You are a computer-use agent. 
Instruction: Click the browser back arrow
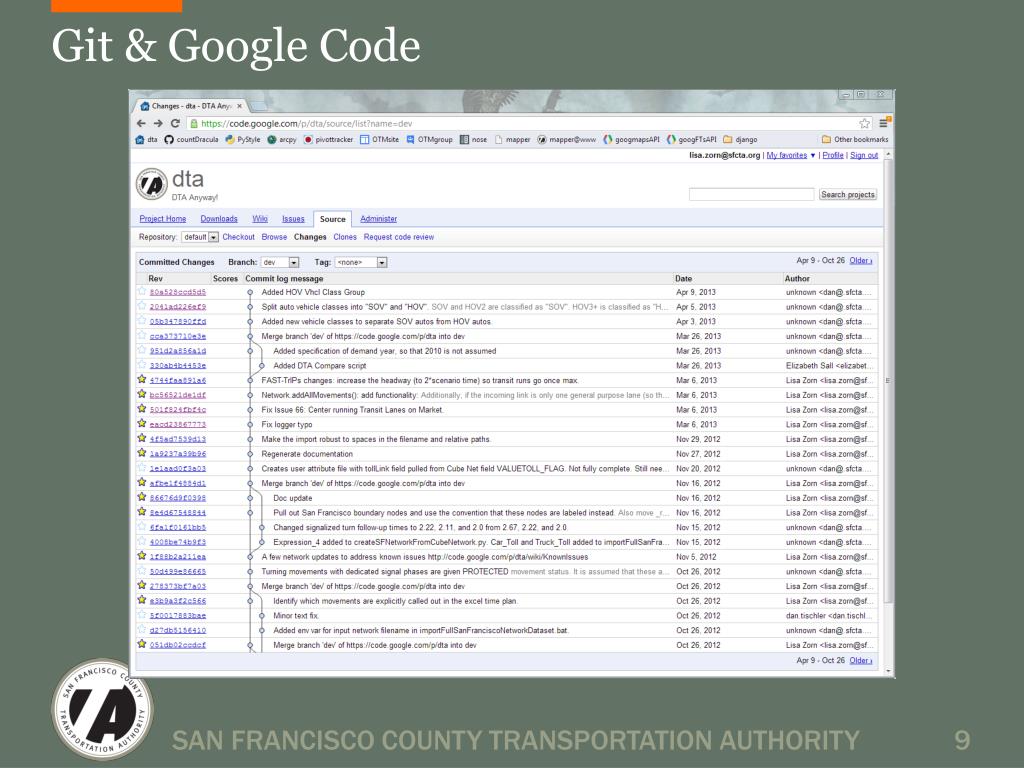coord(141,123)
